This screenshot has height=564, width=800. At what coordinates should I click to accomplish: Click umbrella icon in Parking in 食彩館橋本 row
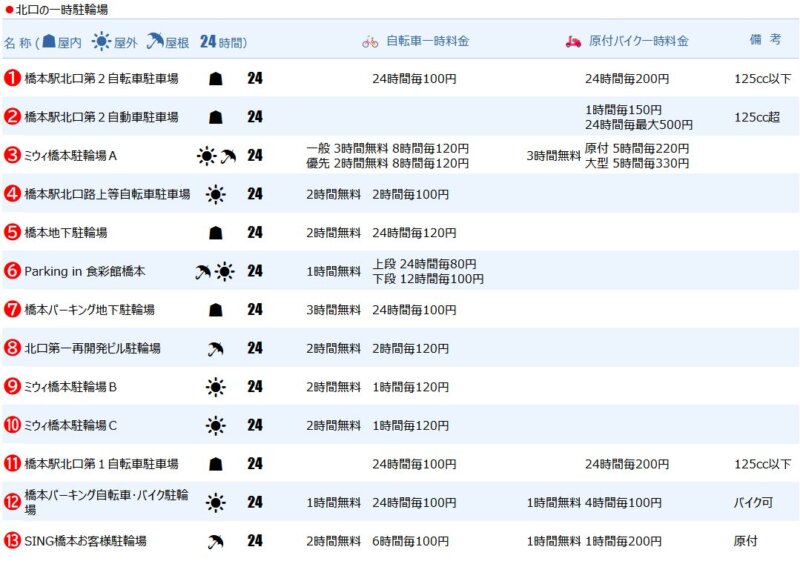tap(203, 272)
